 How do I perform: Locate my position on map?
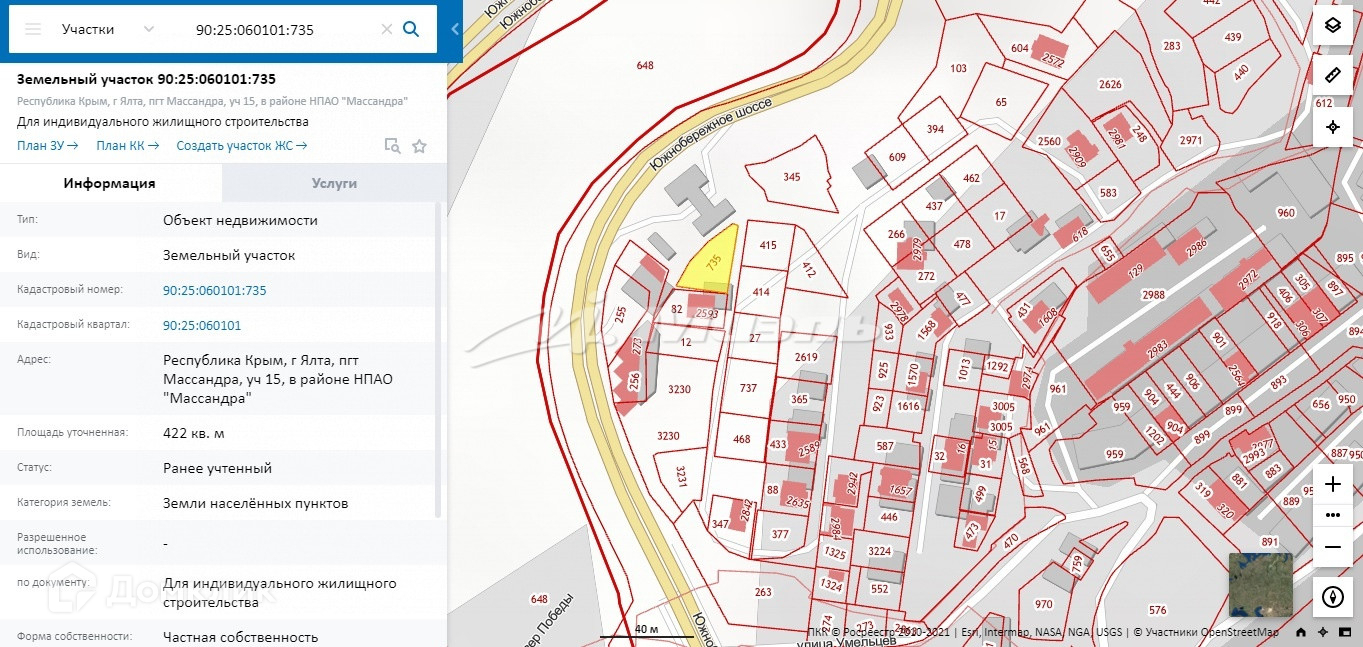pyautogui.click(x=1332, y=127)
